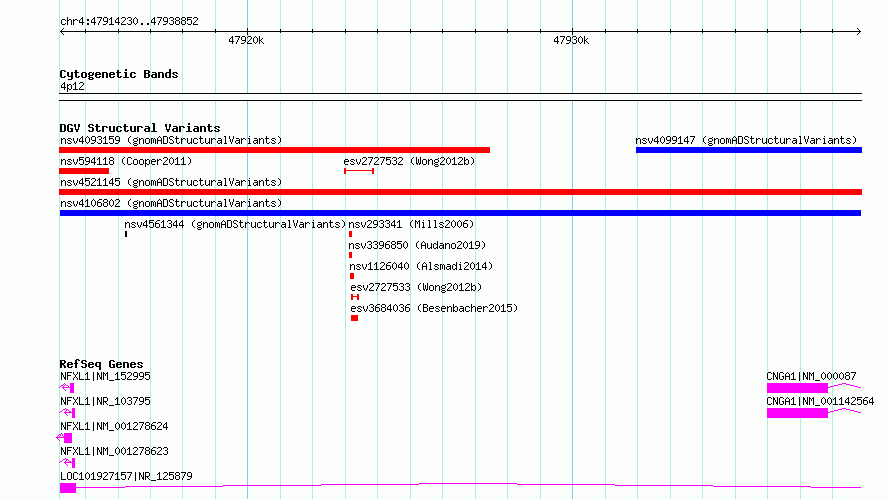
Task: Open the nsv4106802 (gnomADStructuralVariants) label
Action: click(x=171, y=203)
